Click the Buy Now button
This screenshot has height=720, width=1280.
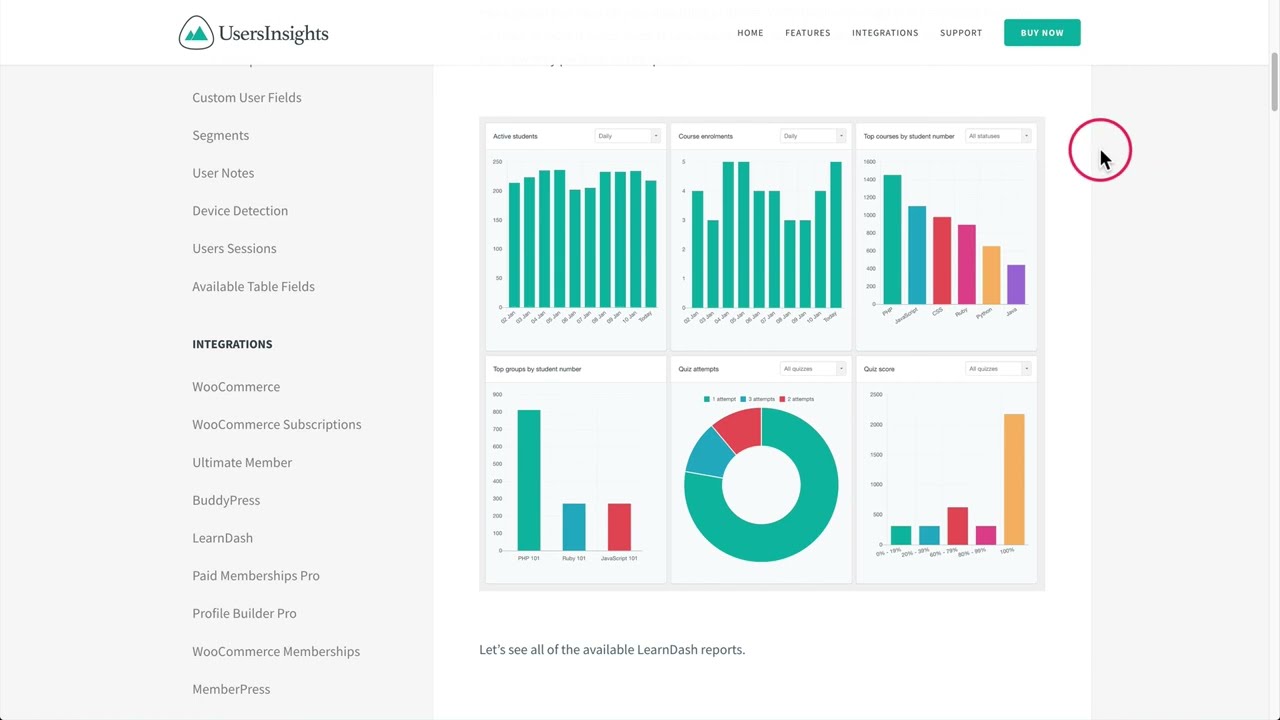tap(1042, 33)
